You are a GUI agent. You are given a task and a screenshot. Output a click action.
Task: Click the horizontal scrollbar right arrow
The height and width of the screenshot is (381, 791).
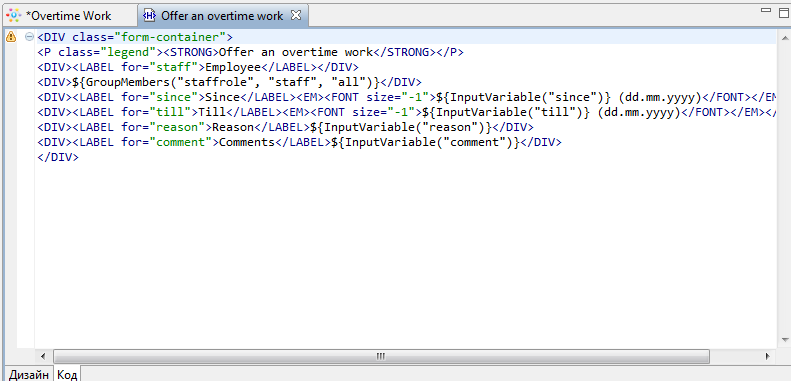point(767,356)
